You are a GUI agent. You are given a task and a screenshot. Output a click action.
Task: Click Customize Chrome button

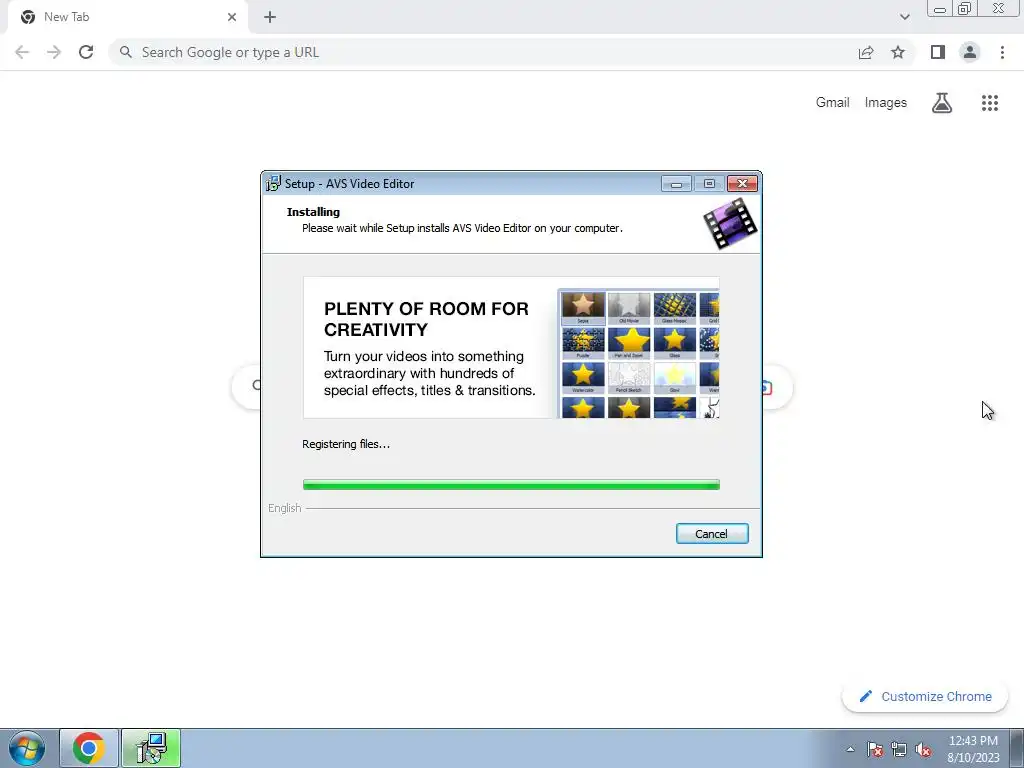pos(925,696)
